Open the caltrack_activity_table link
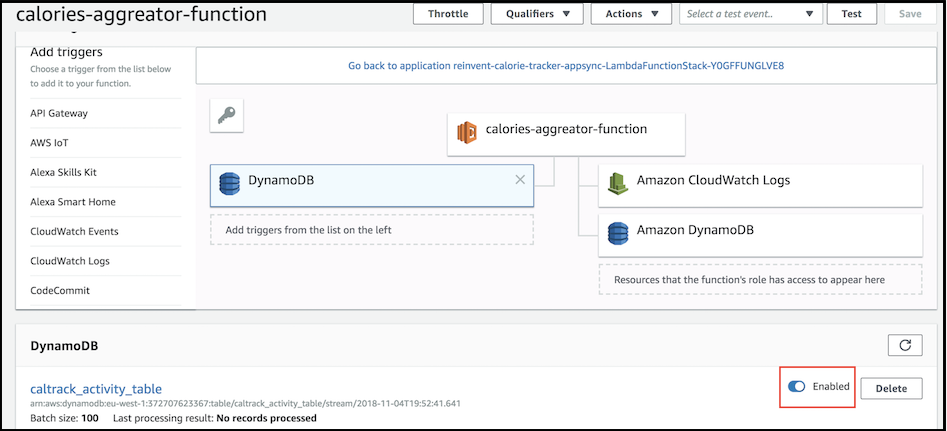The height and width of the screenshot is (431, 947). tap(96, 389)
